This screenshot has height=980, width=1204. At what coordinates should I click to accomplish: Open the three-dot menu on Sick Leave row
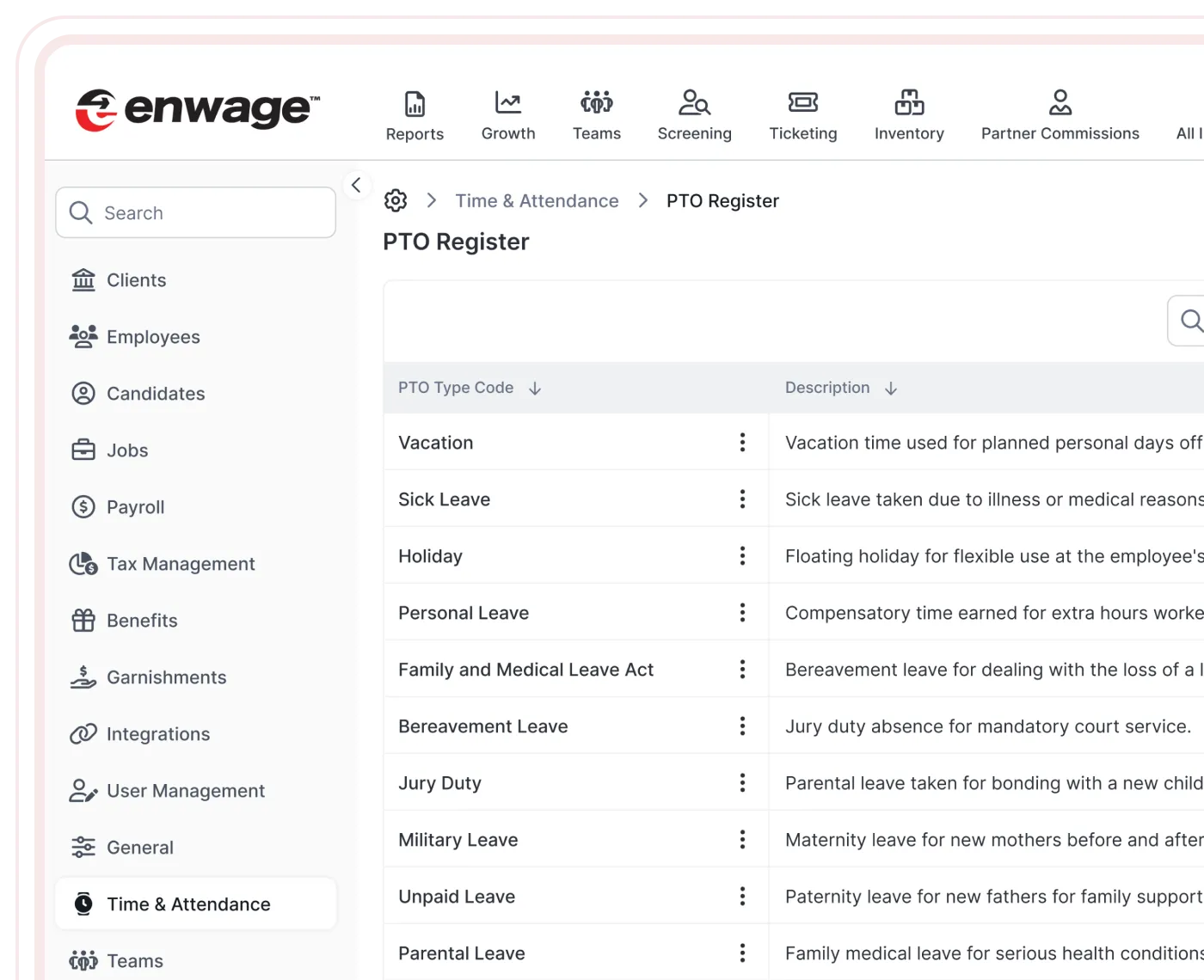click(742, 499)
